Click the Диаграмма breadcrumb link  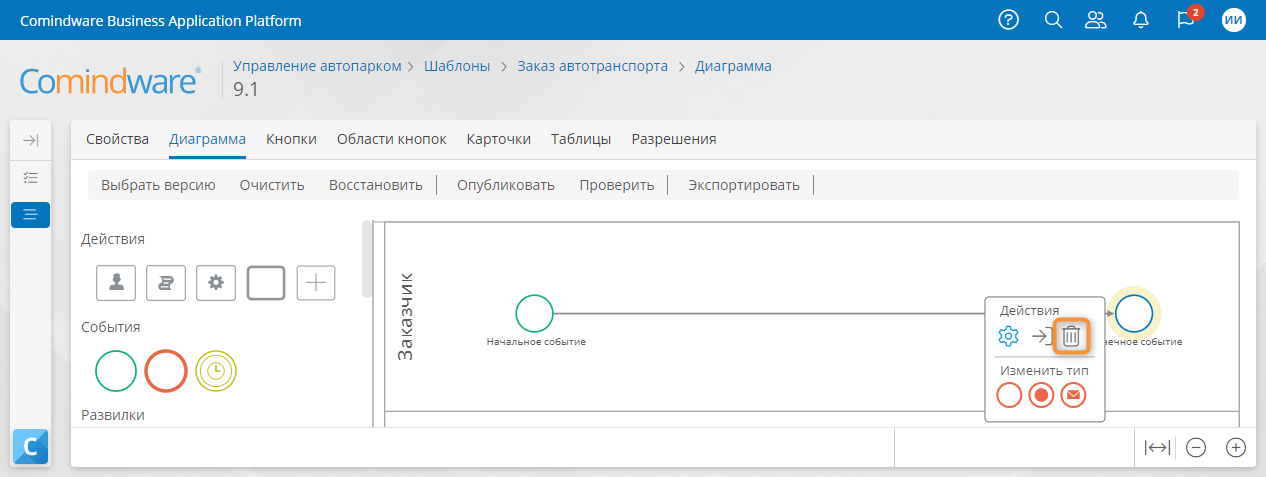click(733, 66)
